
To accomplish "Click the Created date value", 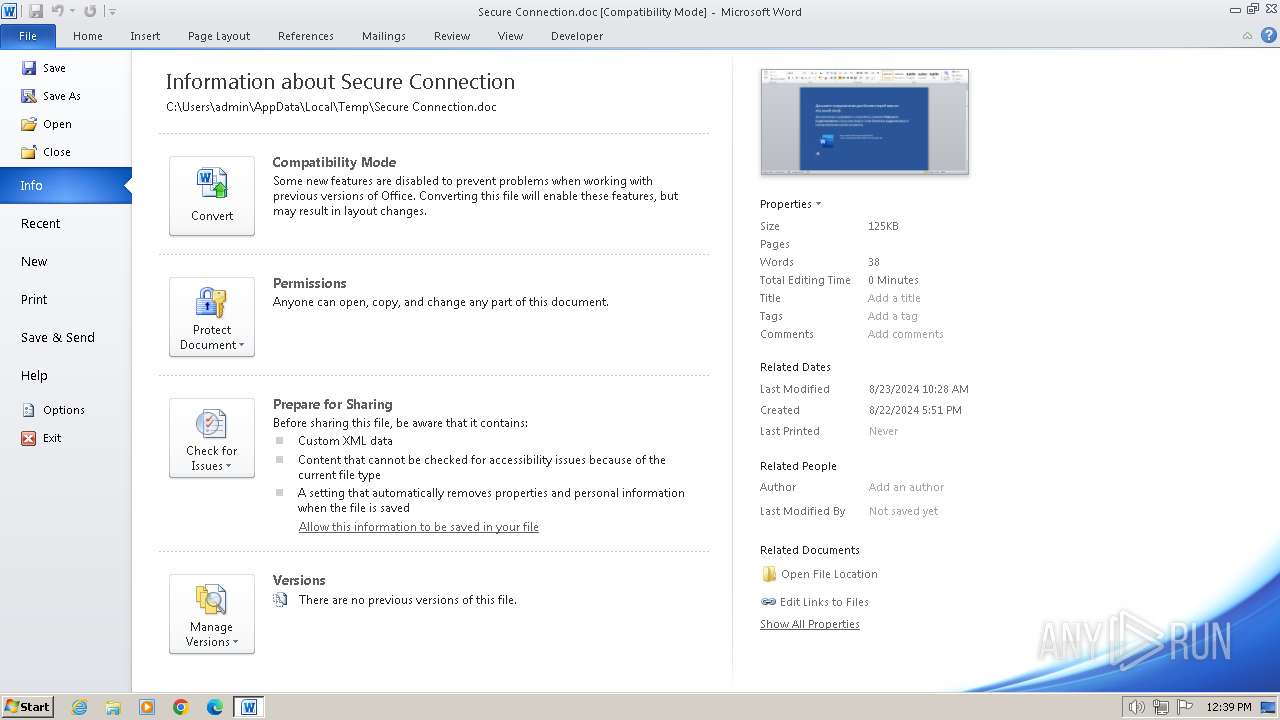I will click(915, 410).
